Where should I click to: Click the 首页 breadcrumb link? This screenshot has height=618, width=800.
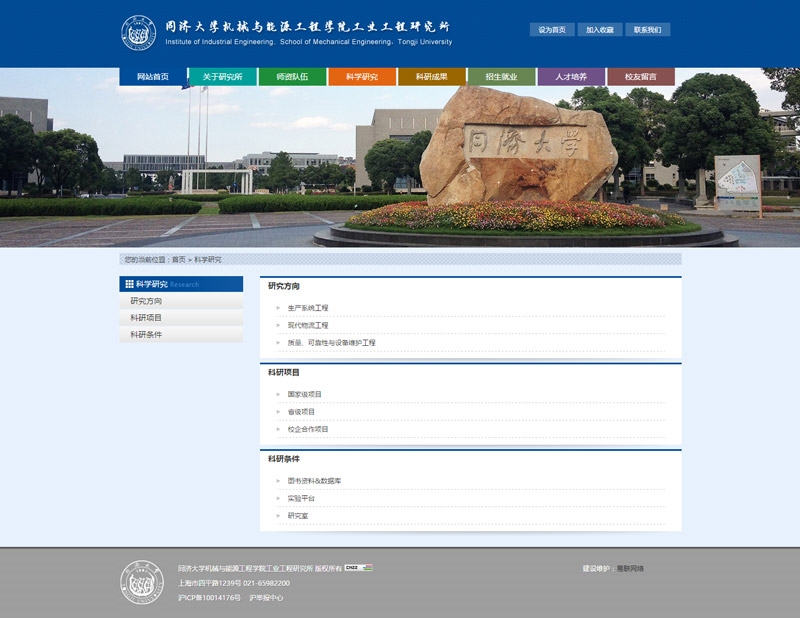[x=178, y=259]
